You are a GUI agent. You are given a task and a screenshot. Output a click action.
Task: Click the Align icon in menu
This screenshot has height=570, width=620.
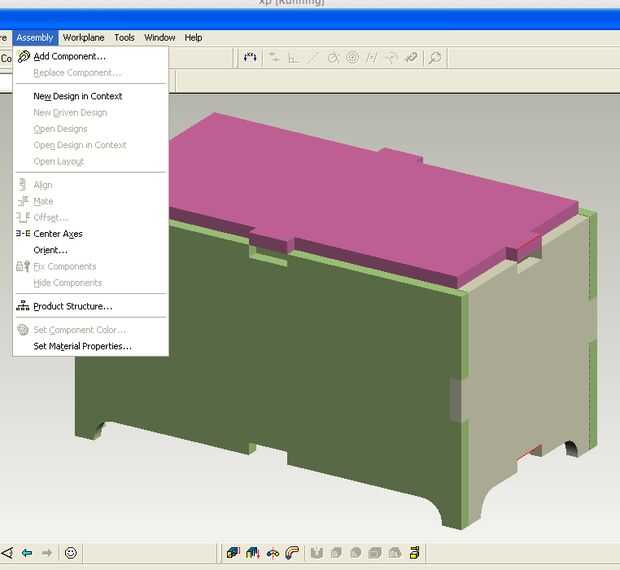click(x=23, y=185)
